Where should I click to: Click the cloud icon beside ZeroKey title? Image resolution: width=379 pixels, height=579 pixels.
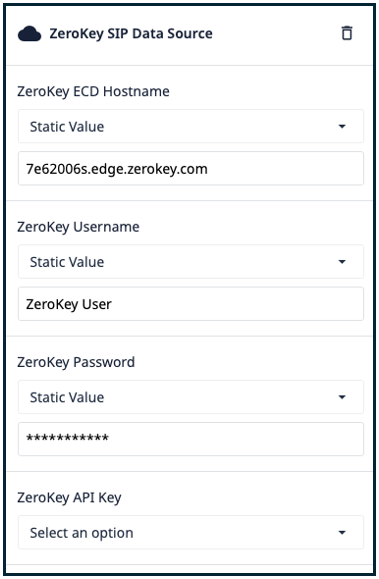[x=29, y=34]
